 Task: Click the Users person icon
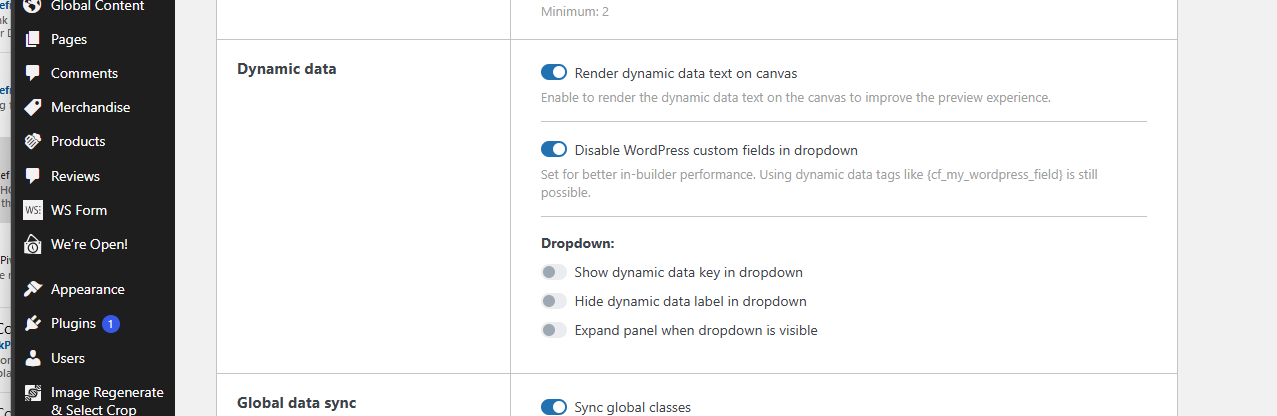pos(33,358)
